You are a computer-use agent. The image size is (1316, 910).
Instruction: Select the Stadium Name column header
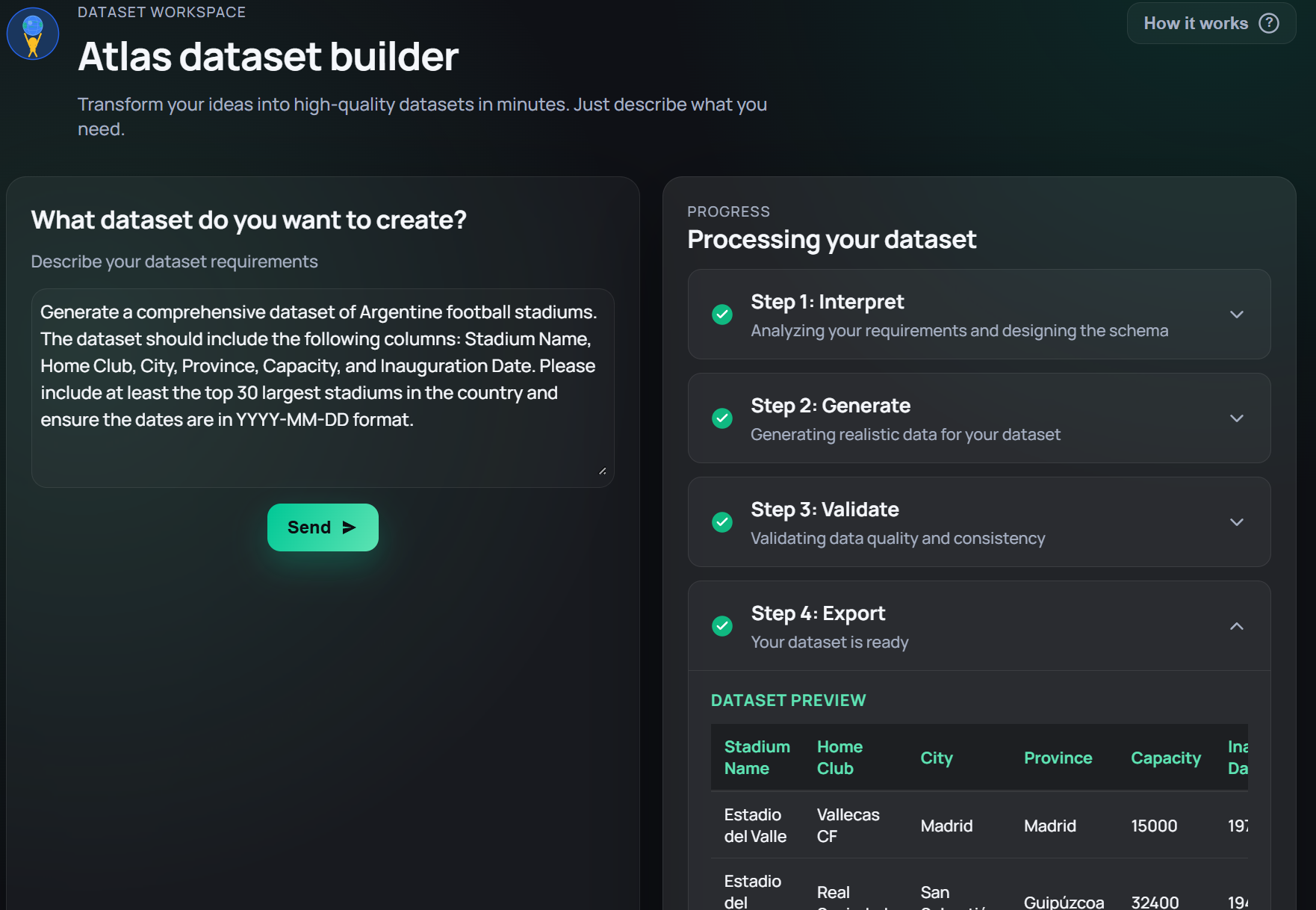coord(757,758)
